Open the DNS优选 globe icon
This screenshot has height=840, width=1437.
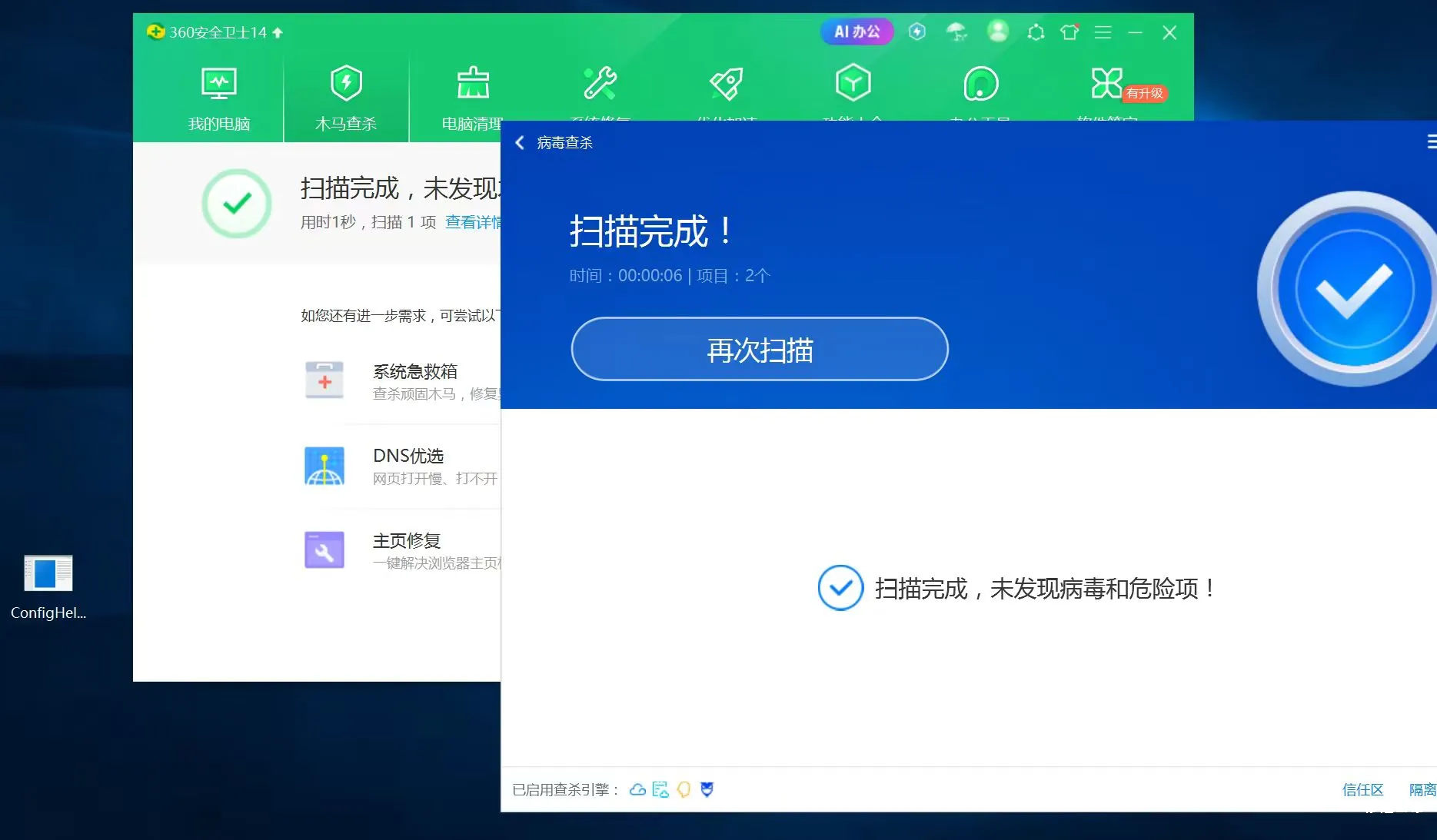point(324,466)
